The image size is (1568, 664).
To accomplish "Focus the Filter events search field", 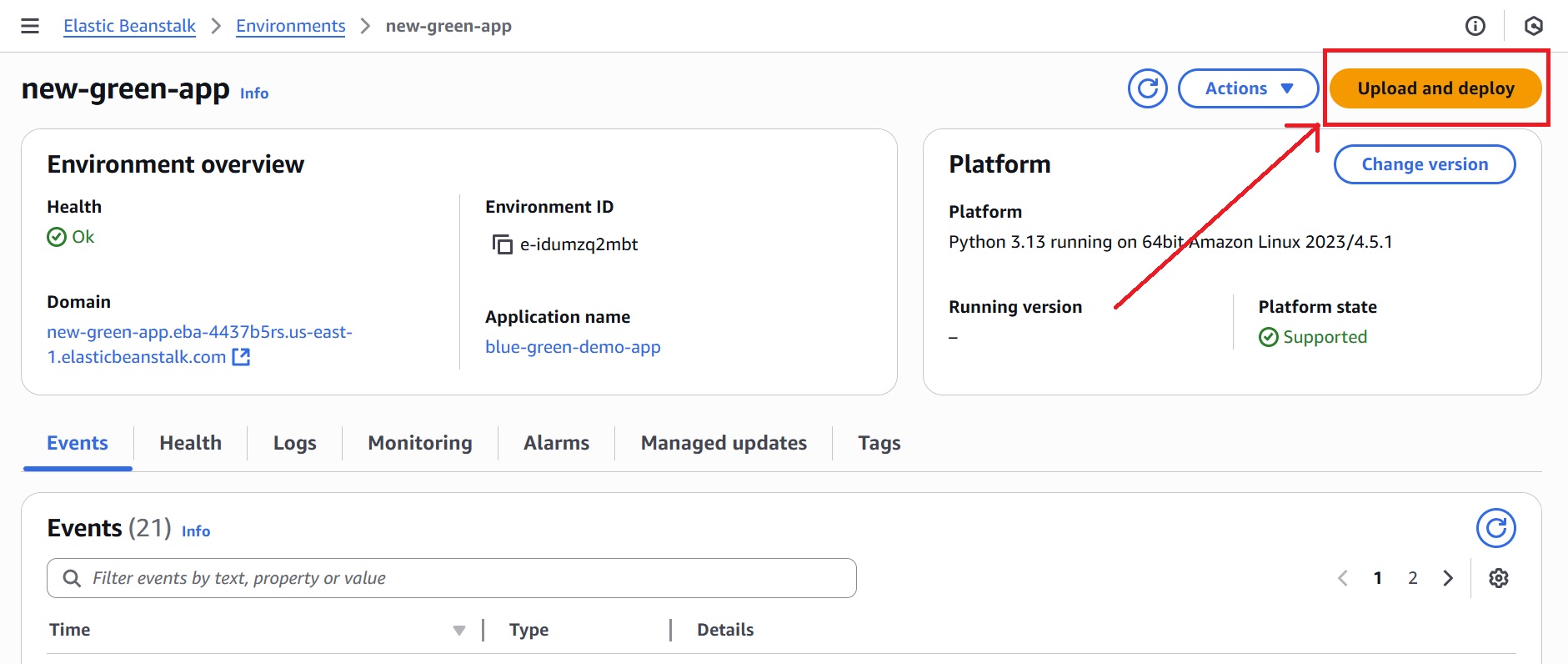I will pyautogui.click(x=467, y=578).
